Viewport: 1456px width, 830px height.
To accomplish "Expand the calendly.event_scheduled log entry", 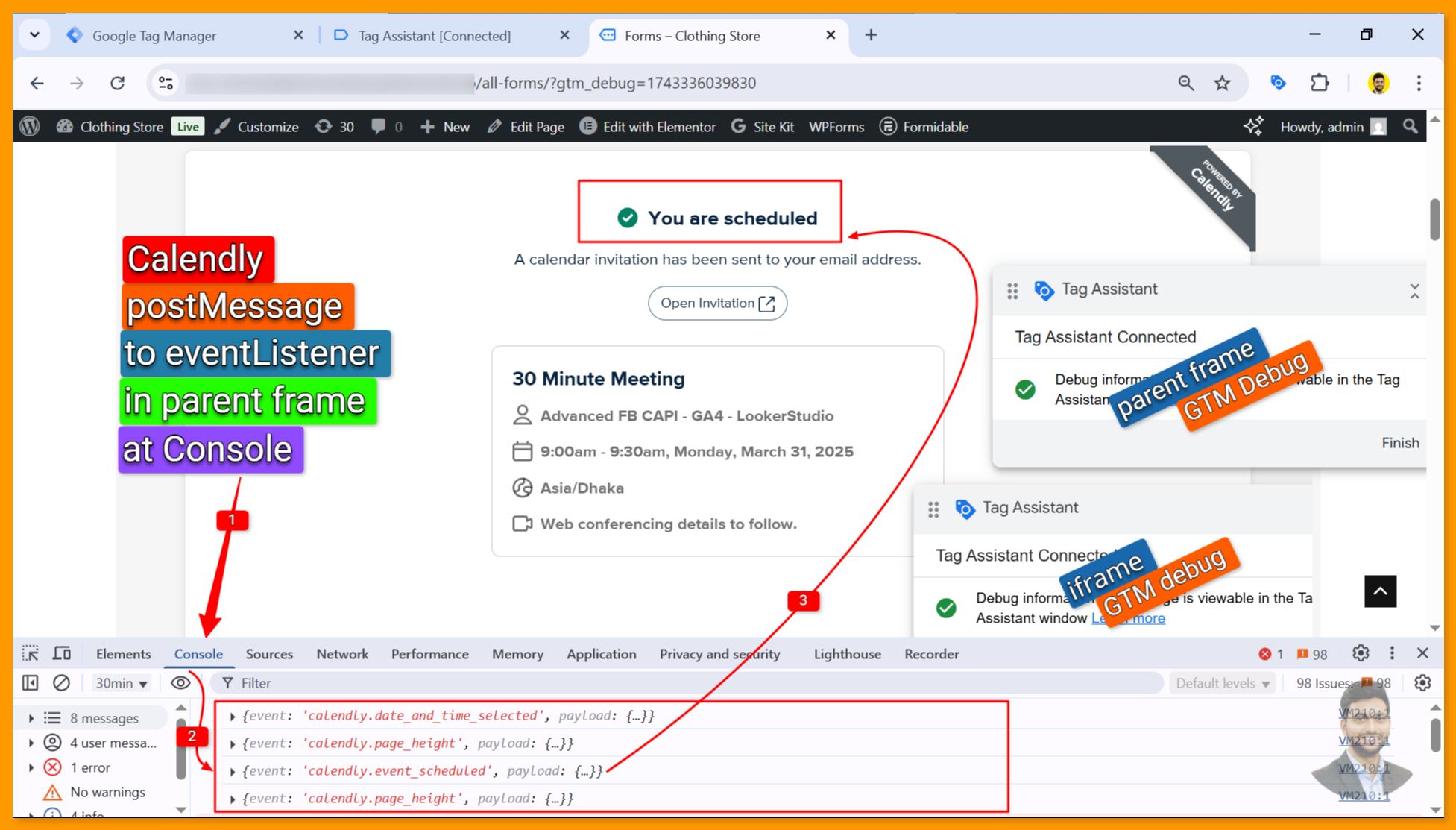I will 233,771.
